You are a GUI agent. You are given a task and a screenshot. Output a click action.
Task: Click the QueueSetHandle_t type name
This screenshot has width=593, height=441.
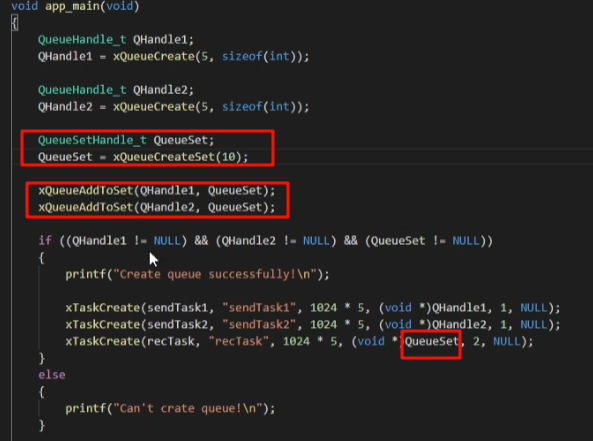(92, 140)
